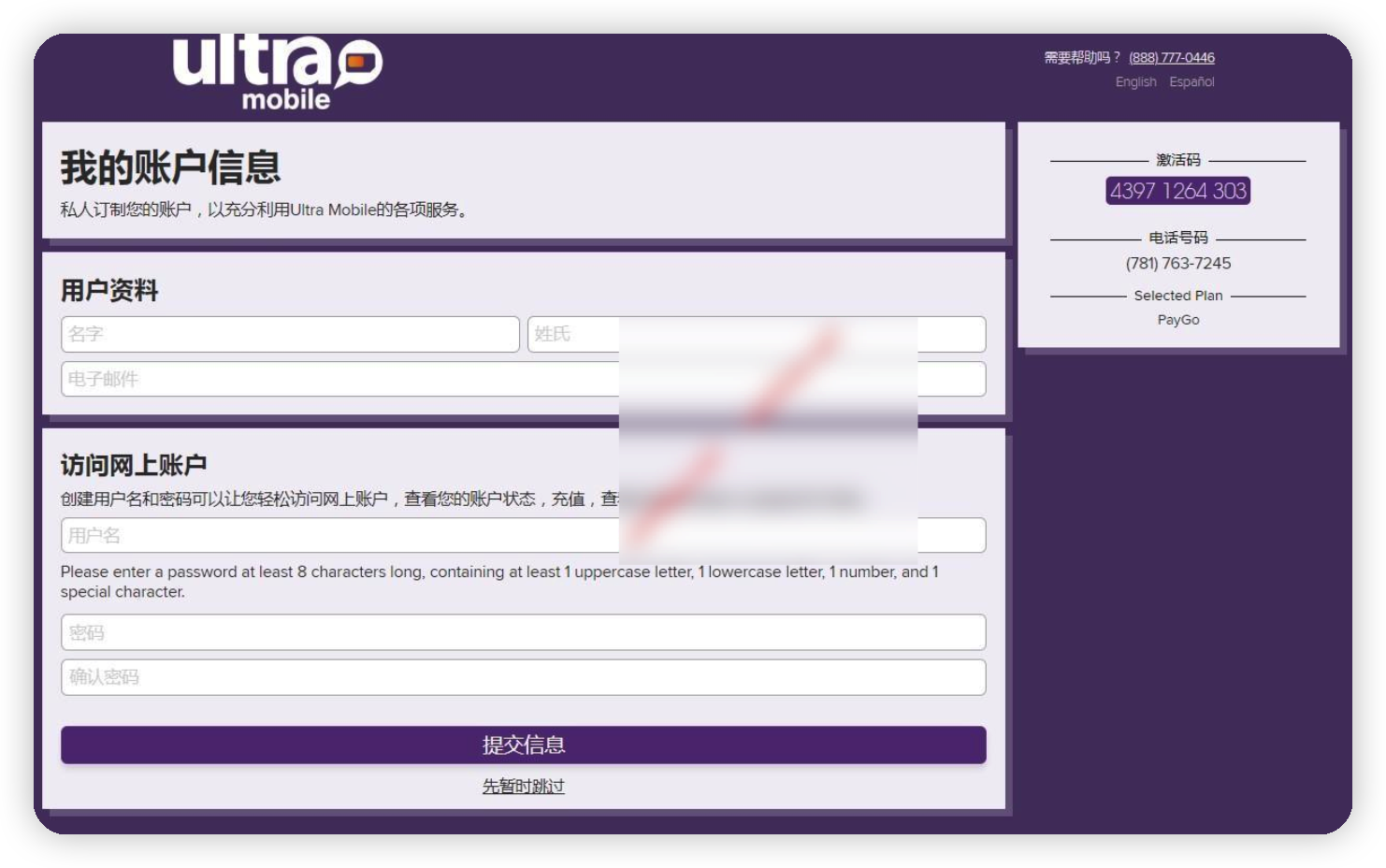Submit the form with 提交信息 button
The height and width of the screenshot is (868, 1386).
[x=524, y=745]
